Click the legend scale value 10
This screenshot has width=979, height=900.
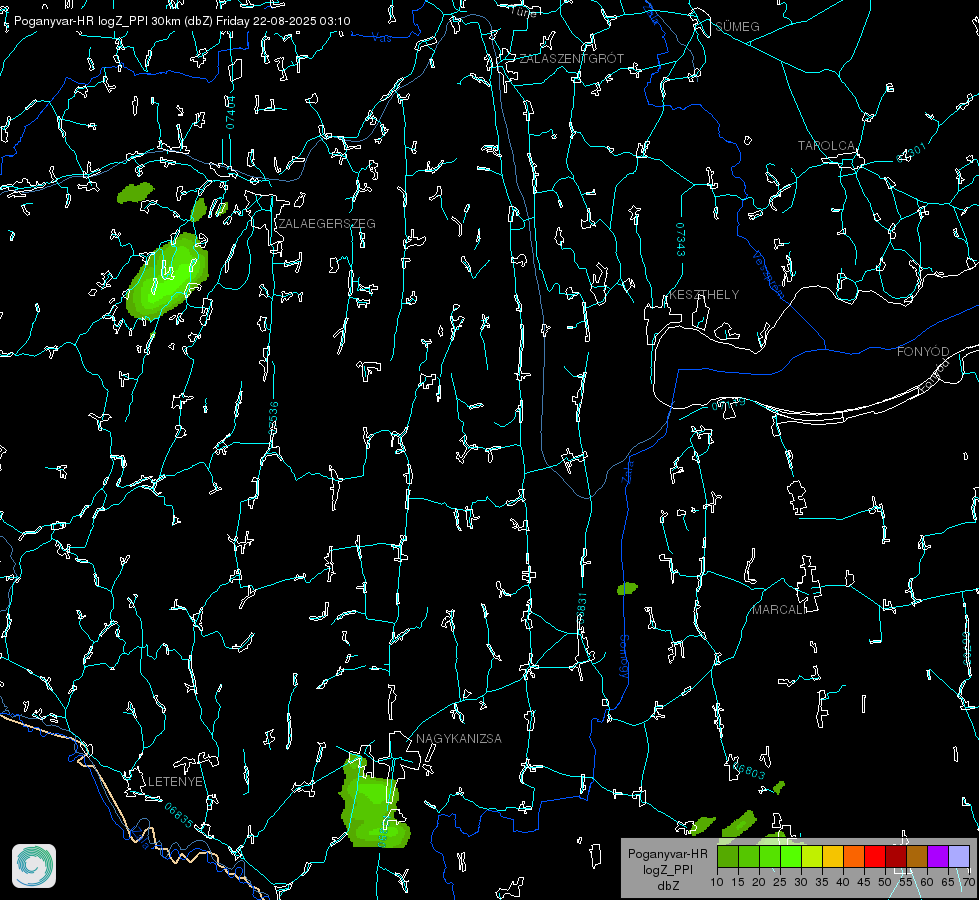[717, 882]
